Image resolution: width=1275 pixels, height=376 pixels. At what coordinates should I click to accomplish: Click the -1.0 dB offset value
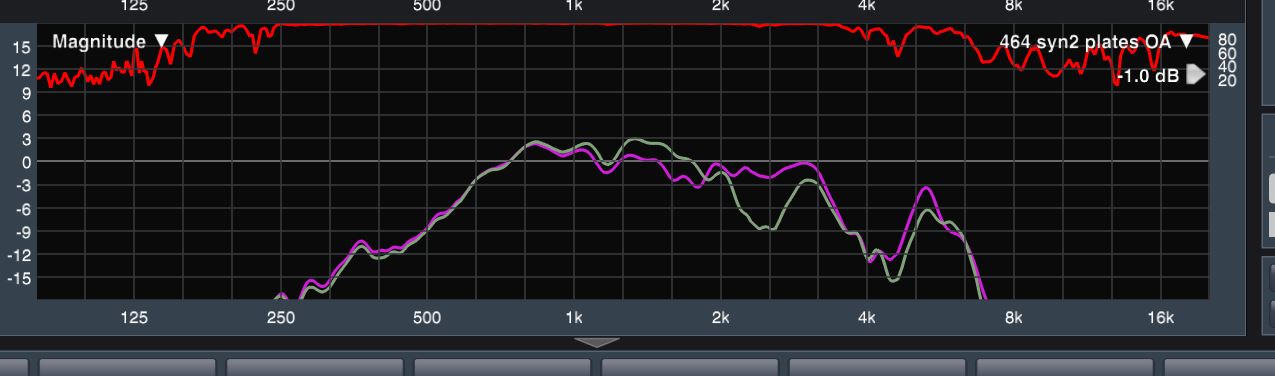tap(1148, 75)
